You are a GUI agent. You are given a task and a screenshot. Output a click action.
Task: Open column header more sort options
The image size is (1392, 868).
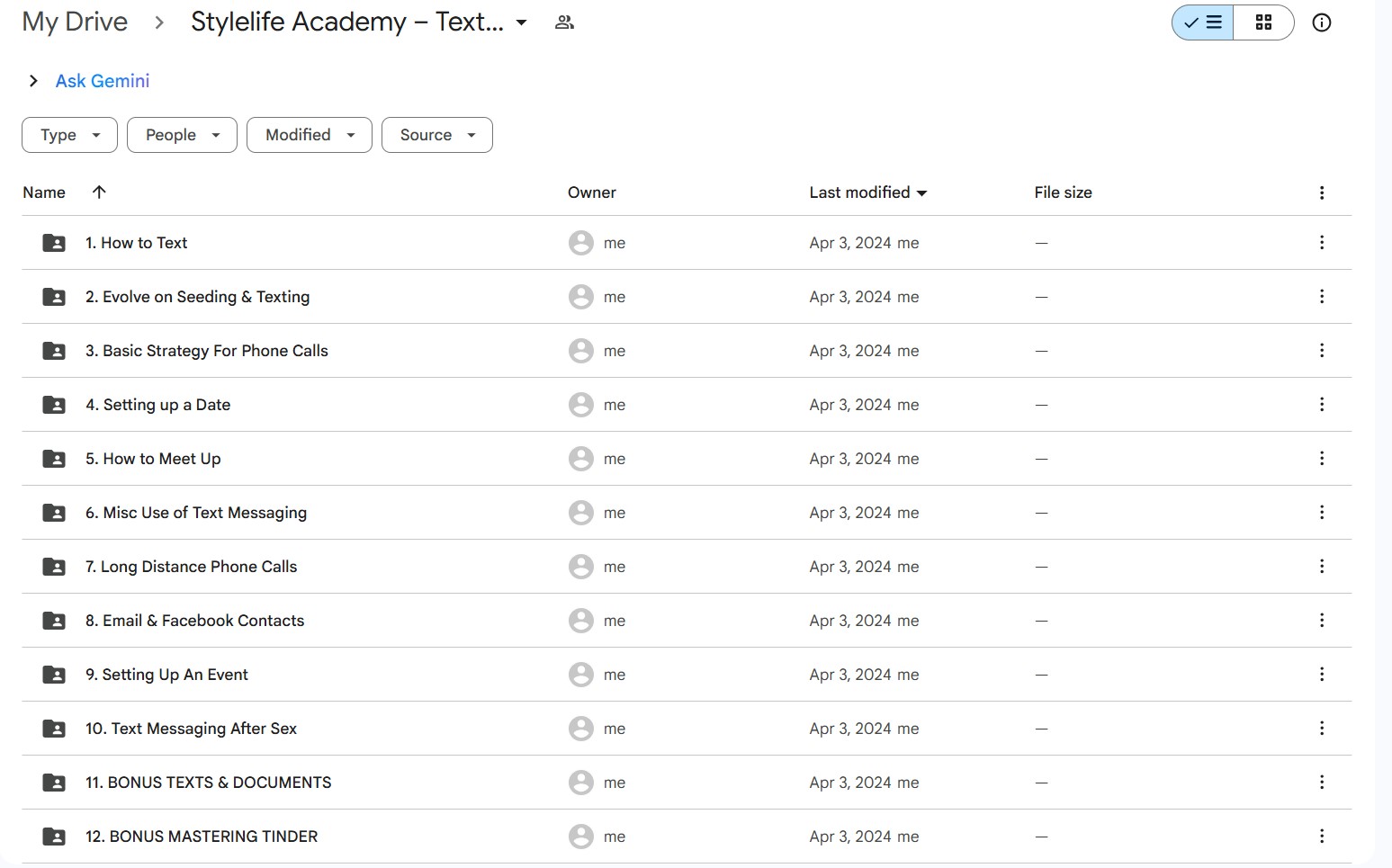click(1321, 192)
